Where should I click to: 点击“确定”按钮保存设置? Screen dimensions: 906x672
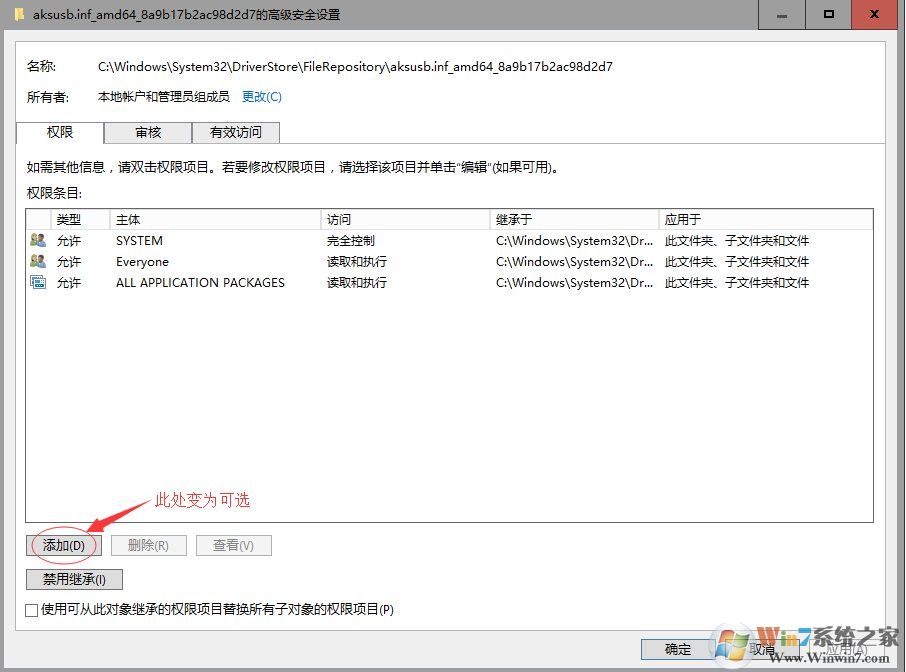pos(675,649)
